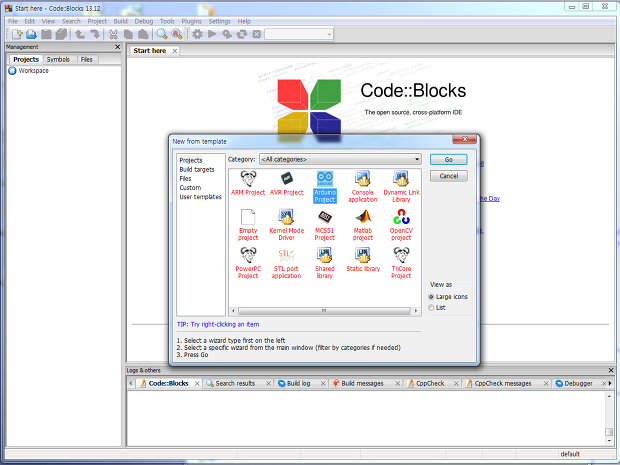The width and height of the screenshot is (620, 465).
Task: Select the List view radio button
Action: pyautogui.click(x=431, y=308)
